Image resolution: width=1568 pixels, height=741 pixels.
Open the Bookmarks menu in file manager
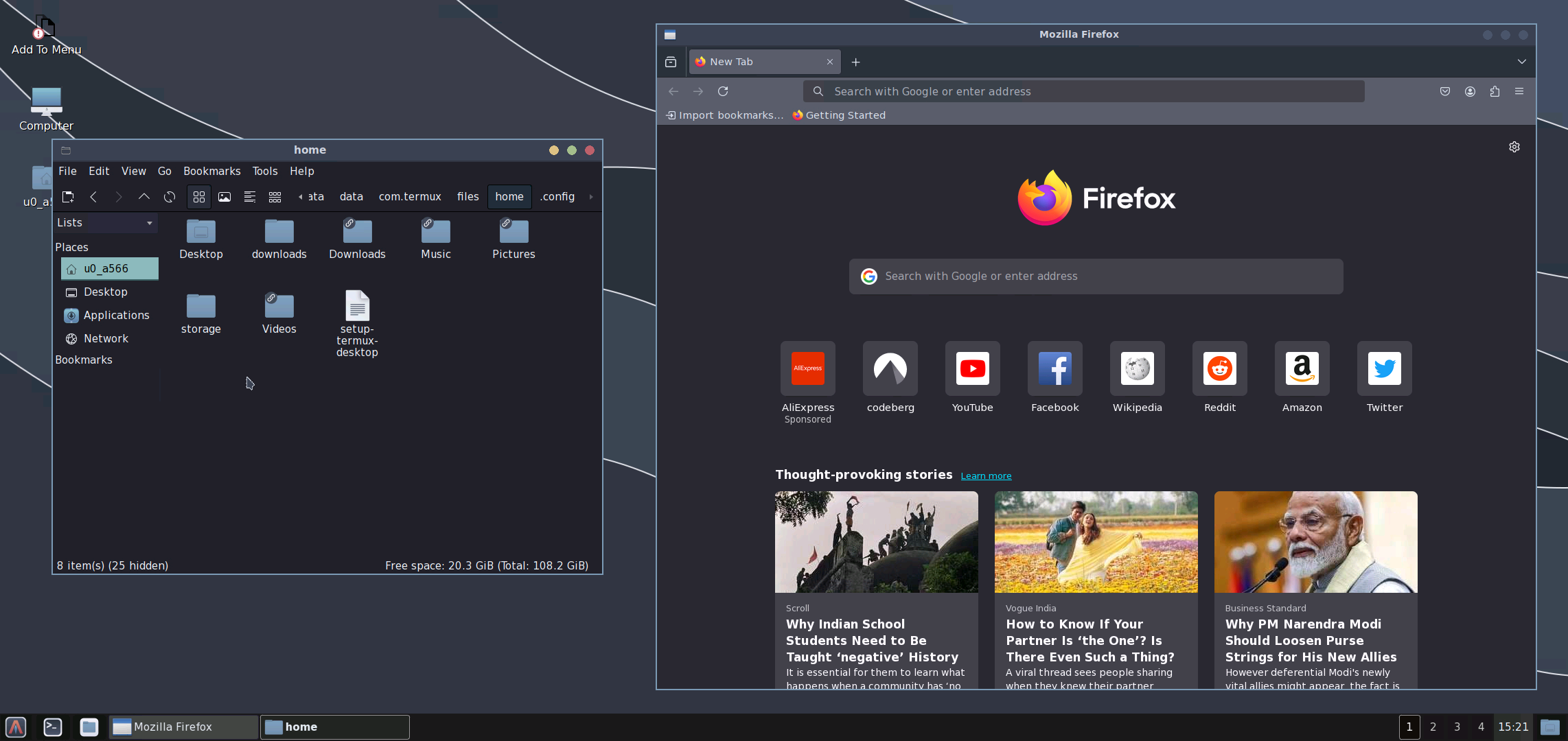(211, 171)
